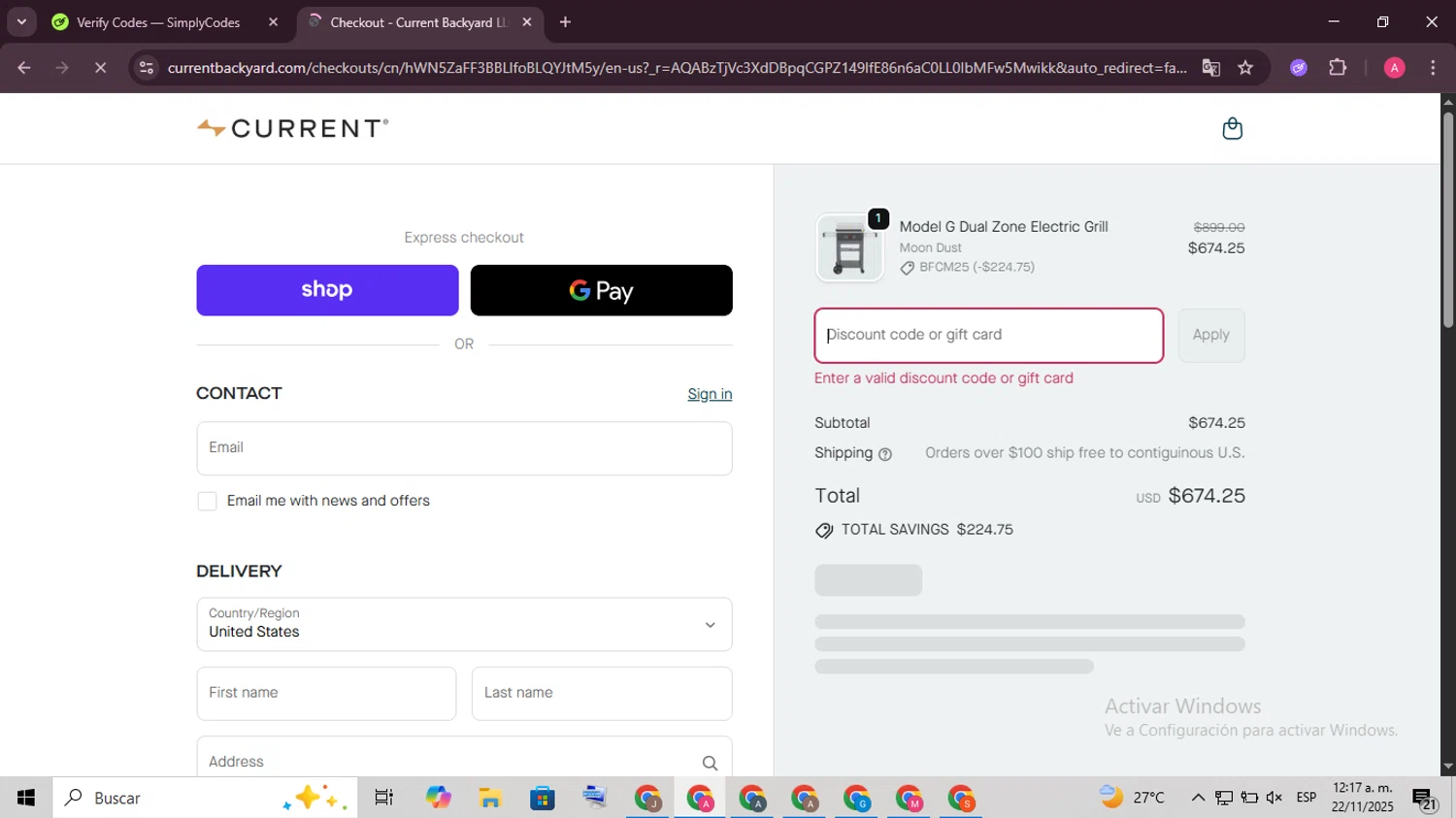Image resolution: width=1456 pixels, height=818 pixels.
Task: Open Chrome three-dot menu
Action: point(1433,68)
